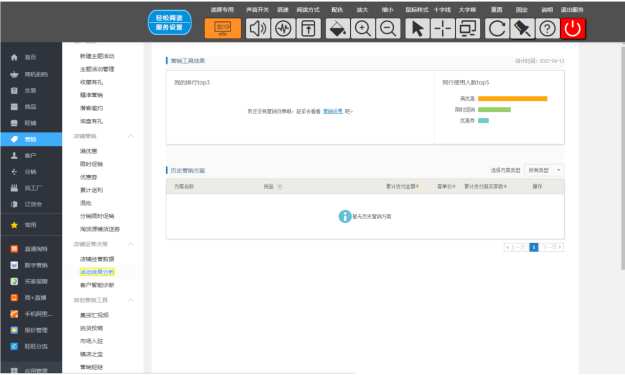
Task: Open the 所有类型 plan type dropdown
Action: coord(544,170)
